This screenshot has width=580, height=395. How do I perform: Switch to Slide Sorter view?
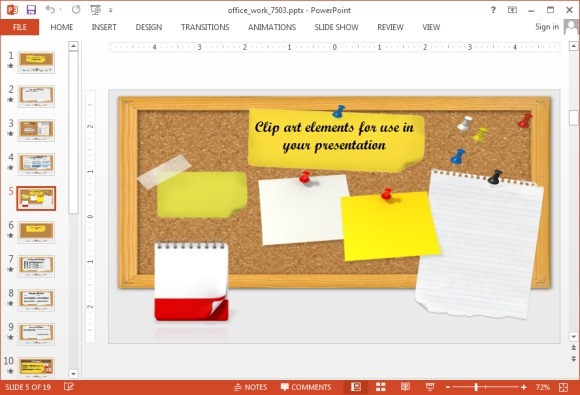[381, 387]
